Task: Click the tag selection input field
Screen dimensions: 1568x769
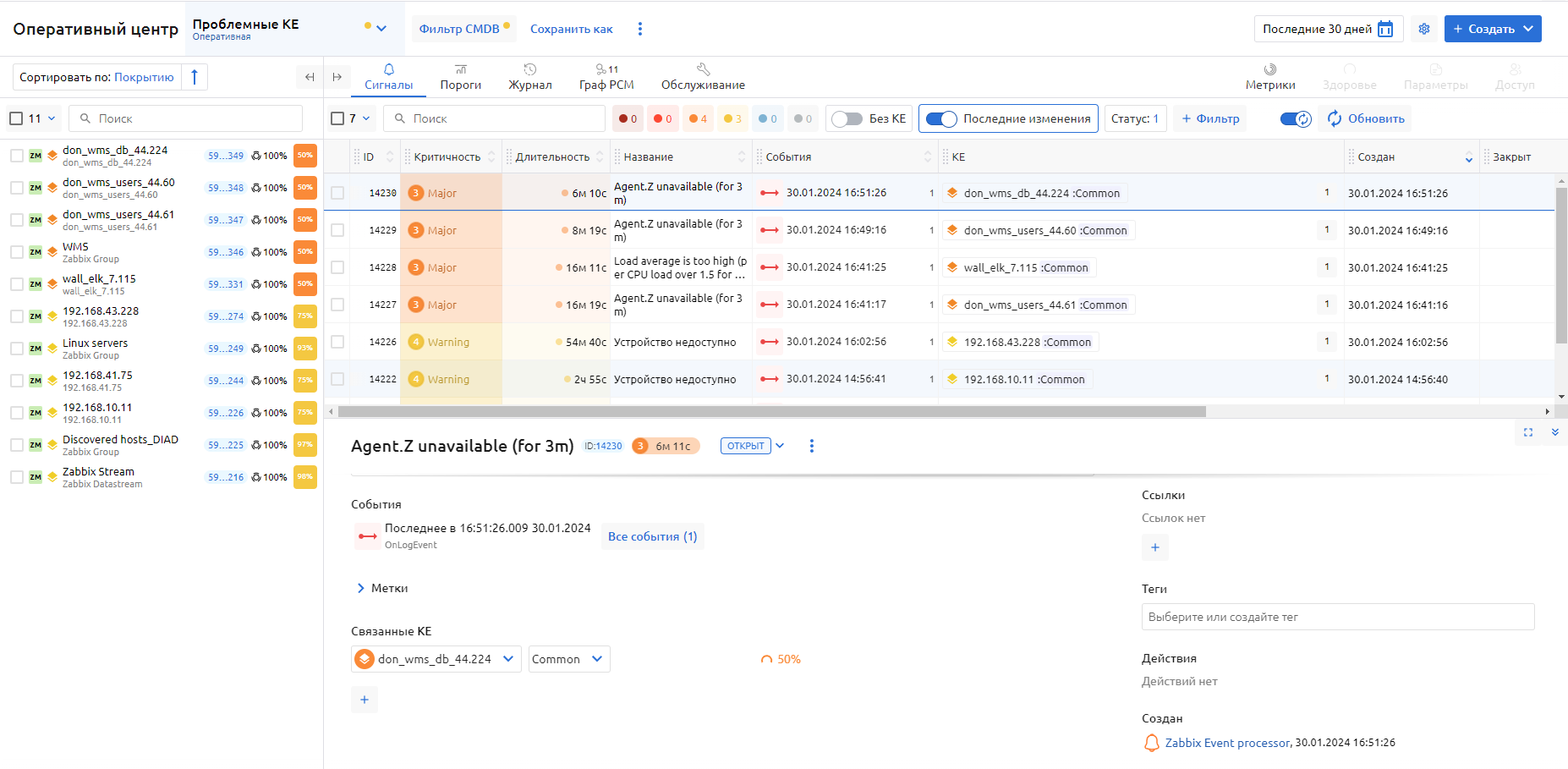Action: [1337, 617]
